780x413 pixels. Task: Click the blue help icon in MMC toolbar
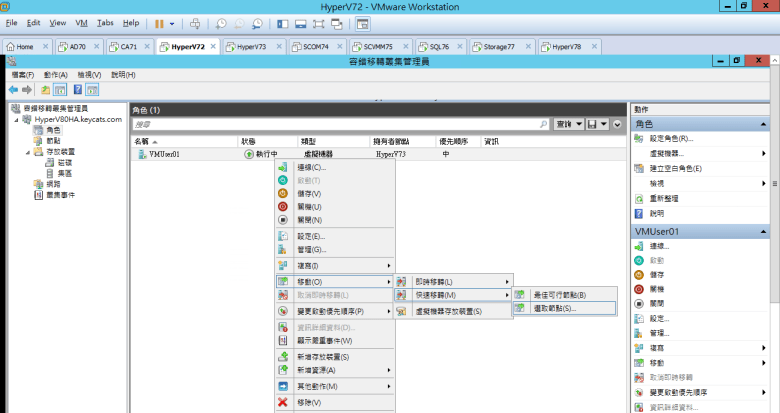click(x=78, y=90)
